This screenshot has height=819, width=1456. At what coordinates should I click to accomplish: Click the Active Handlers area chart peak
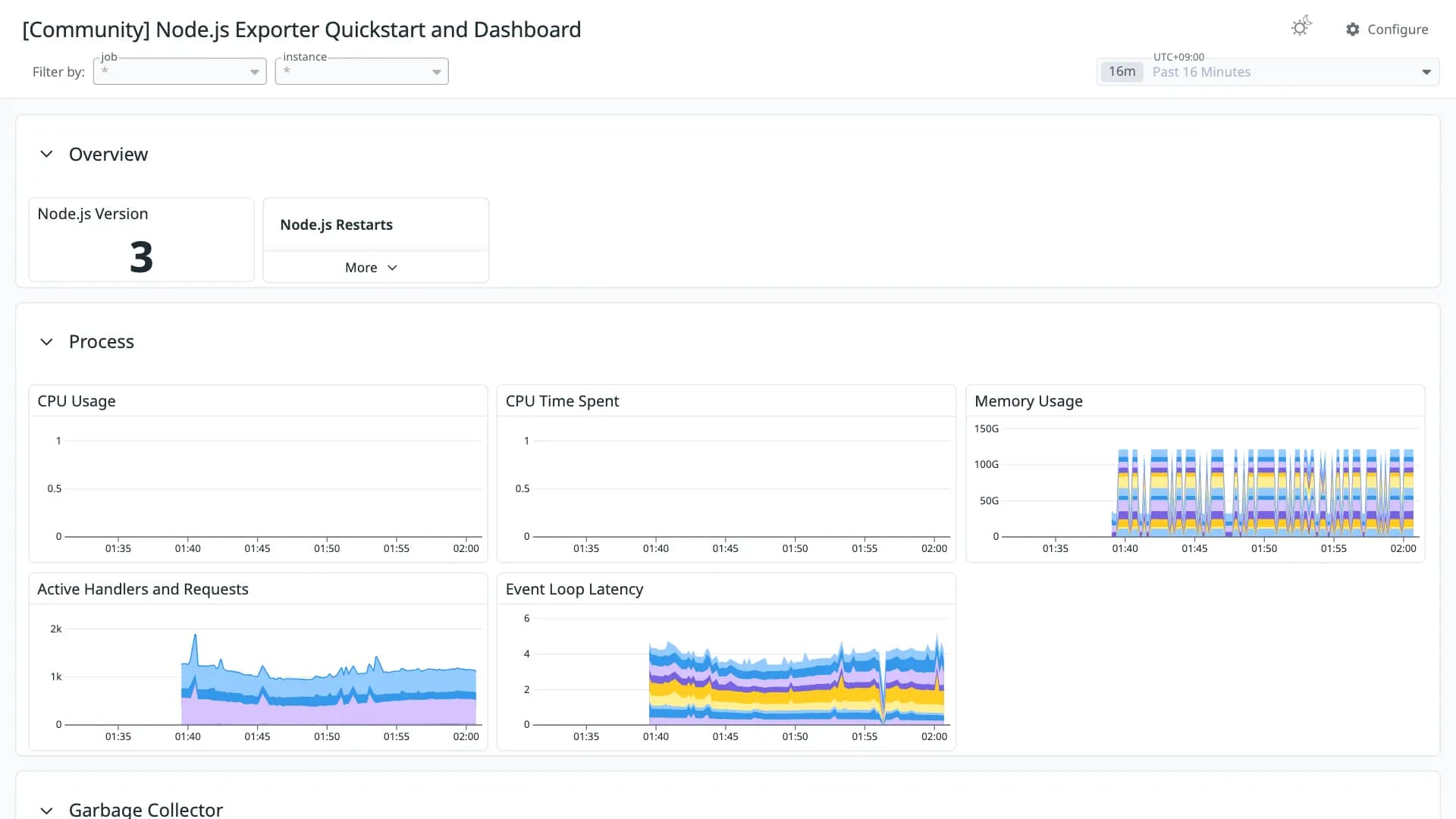click(195, 635)
